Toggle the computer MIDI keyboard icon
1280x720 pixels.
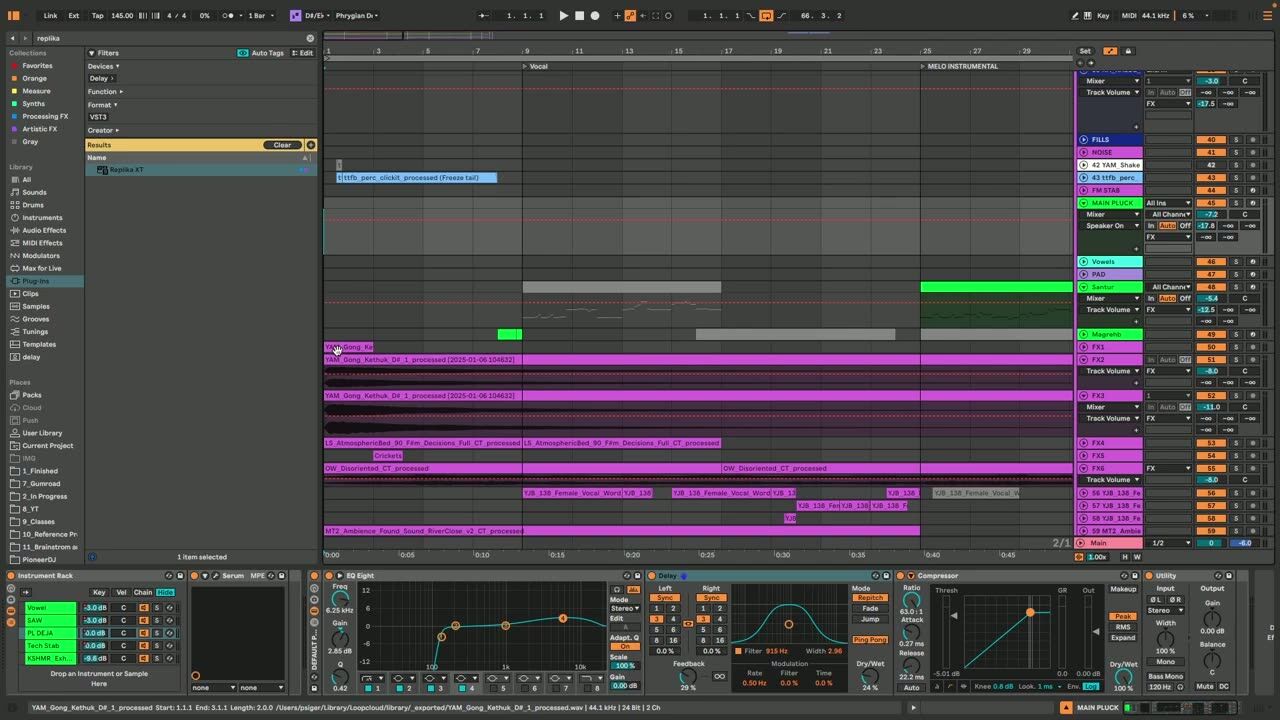[1090, 16]
